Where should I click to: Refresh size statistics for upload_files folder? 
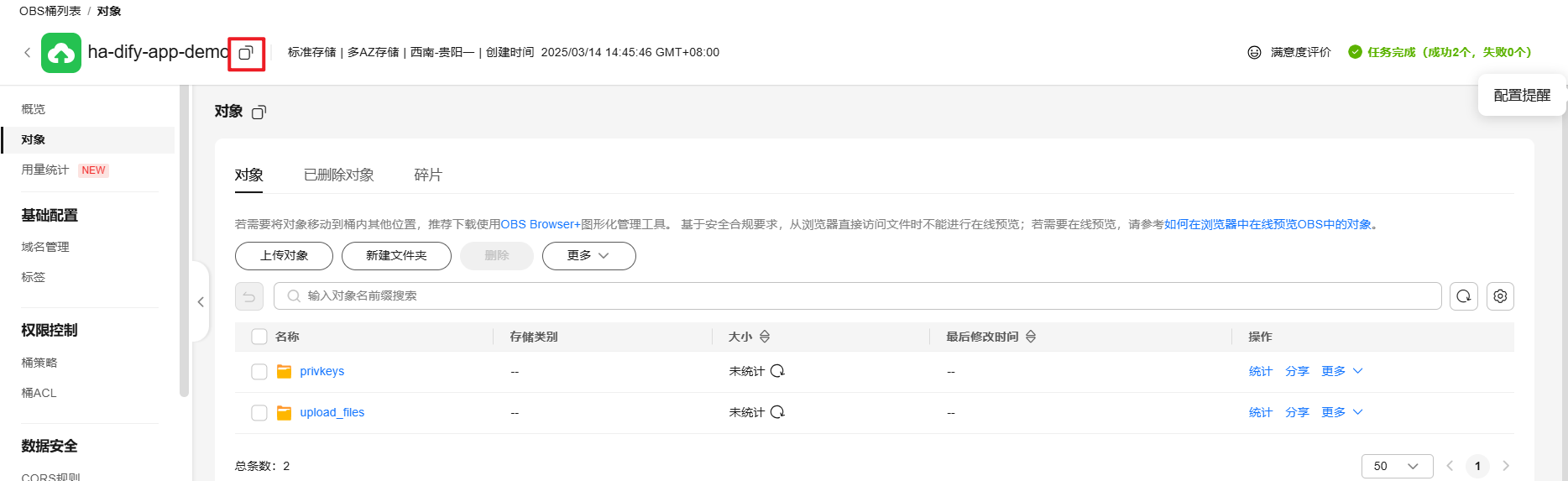pyautogui.click(x=777, y=412)
